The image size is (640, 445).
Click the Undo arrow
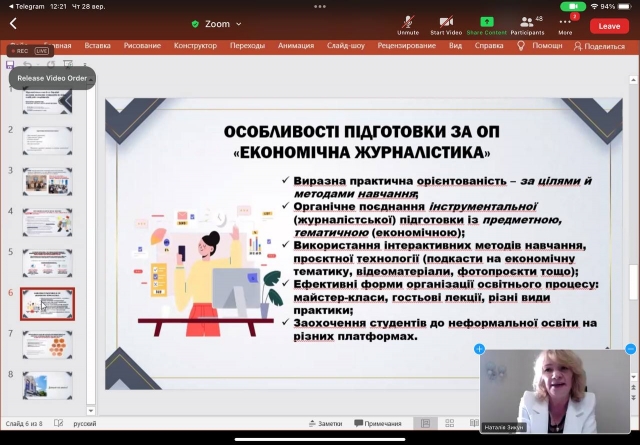[x=27, y=65]
